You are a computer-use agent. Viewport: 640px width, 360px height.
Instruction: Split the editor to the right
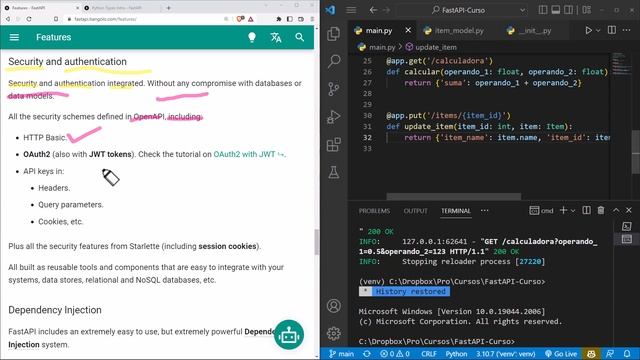pyautogui.click(x=612, y=30)
